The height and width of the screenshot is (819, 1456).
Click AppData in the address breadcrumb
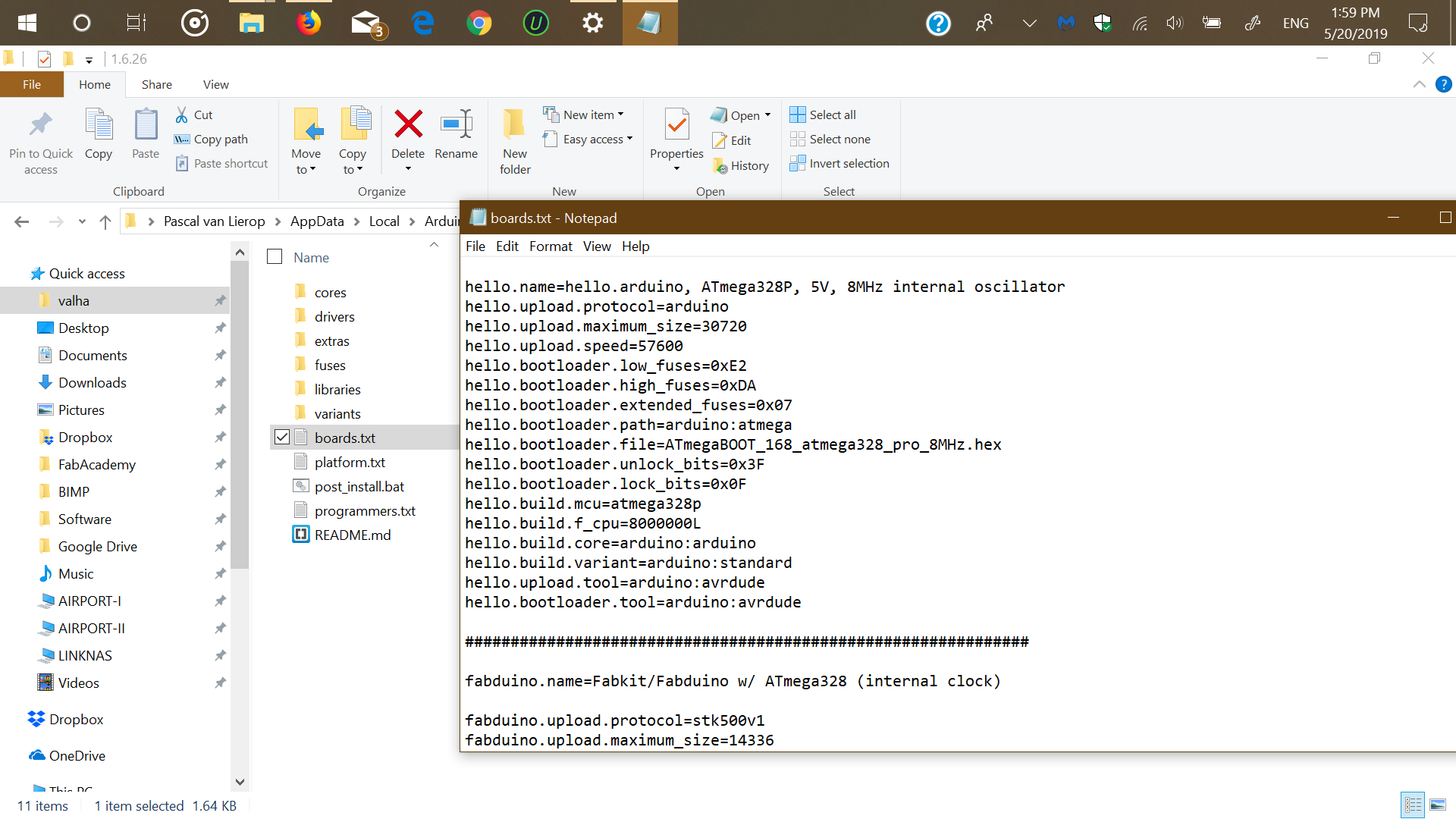(316, 221)
